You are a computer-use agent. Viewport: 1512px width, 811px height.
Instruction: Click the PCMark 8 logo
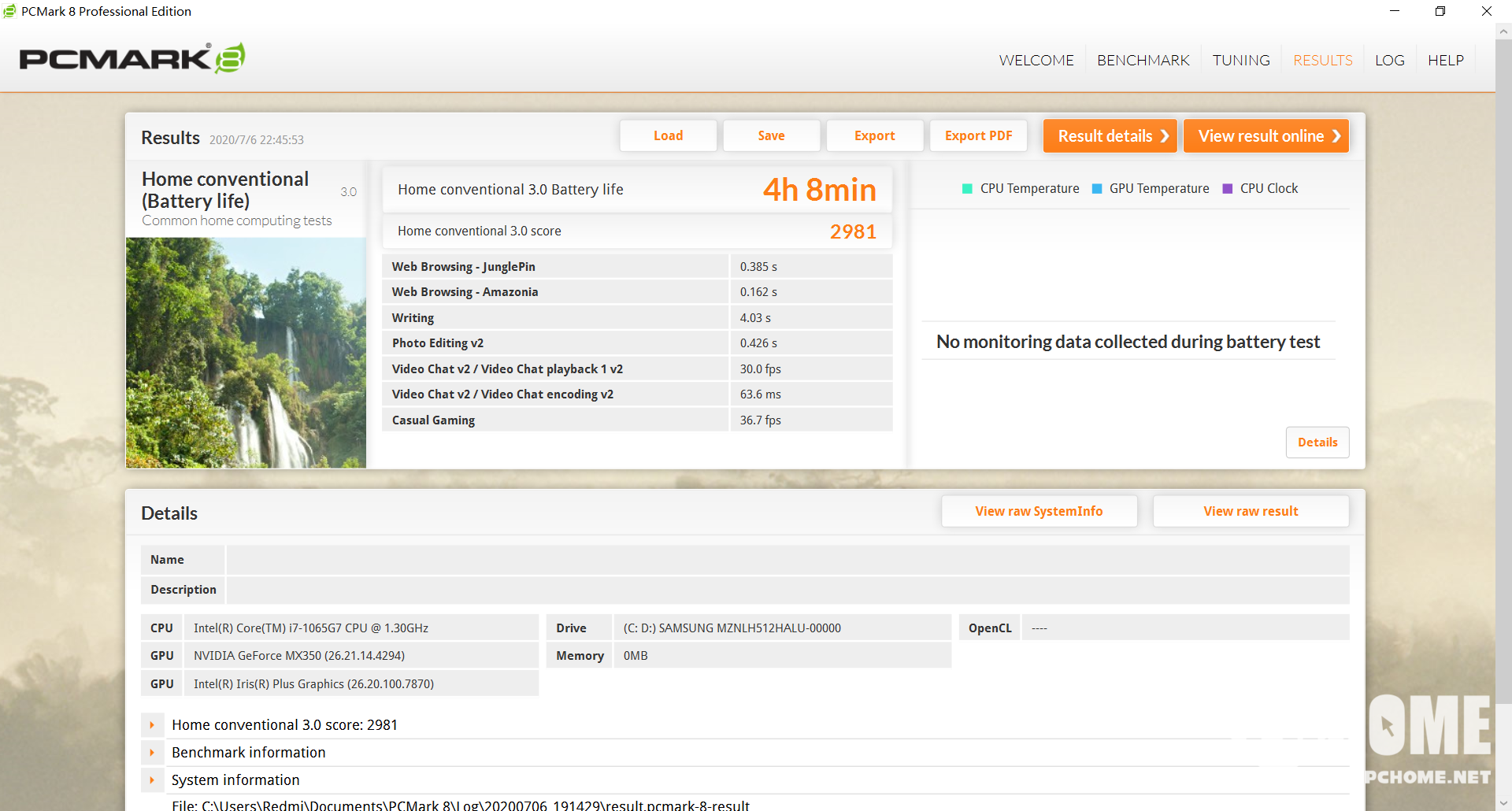(132, 59)
